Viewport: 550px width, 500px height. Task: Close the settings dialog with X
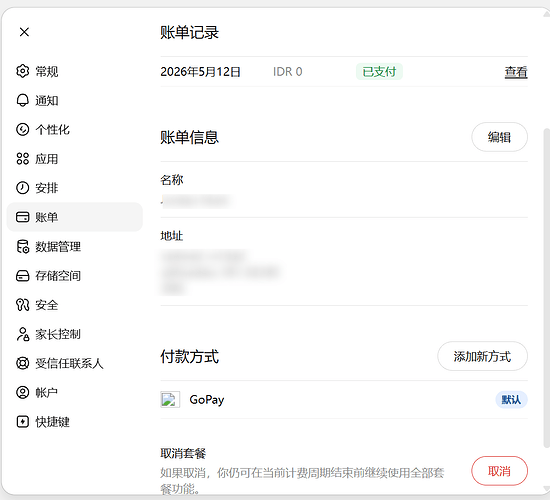24,32
